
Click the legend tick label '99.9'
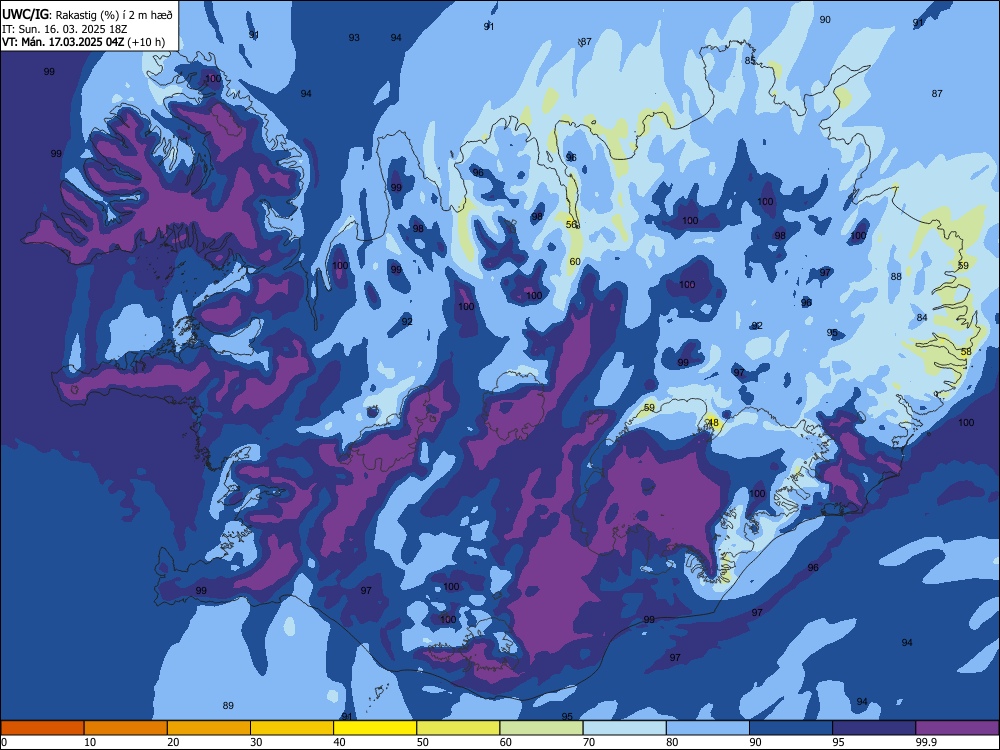pyautogui.click(x=925, y=742)
